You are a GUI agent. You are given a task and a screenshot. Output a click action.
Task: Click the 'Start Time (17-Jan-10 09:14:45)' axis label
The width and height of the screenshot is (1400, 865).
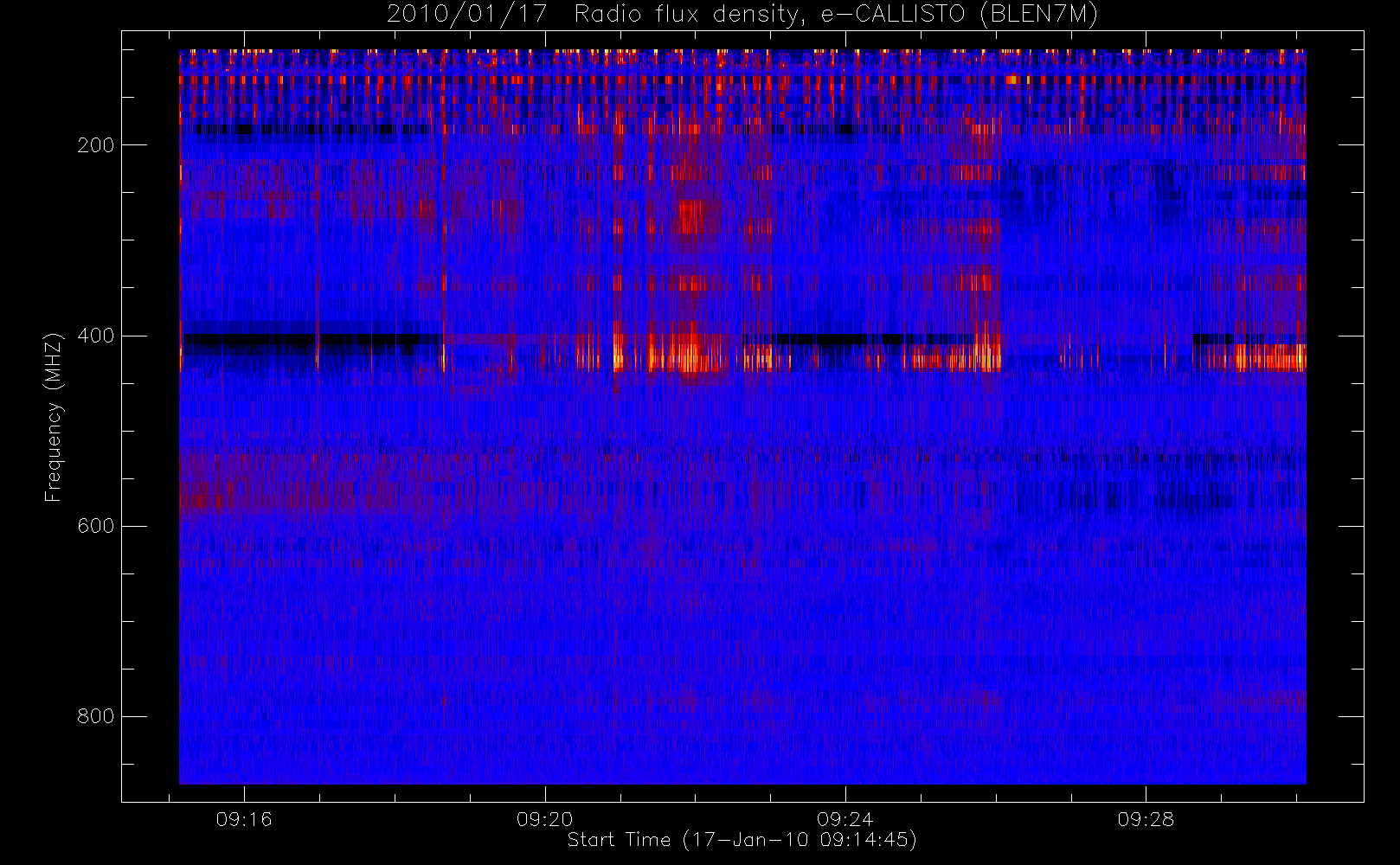click(x=742, y=840)
